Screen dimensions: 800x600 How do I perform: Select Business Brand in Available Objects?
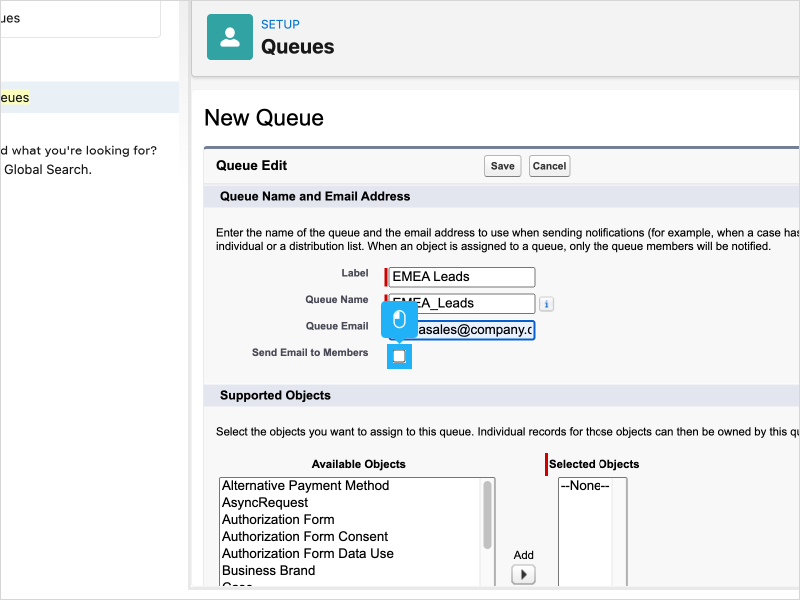[x=268, y=570]
